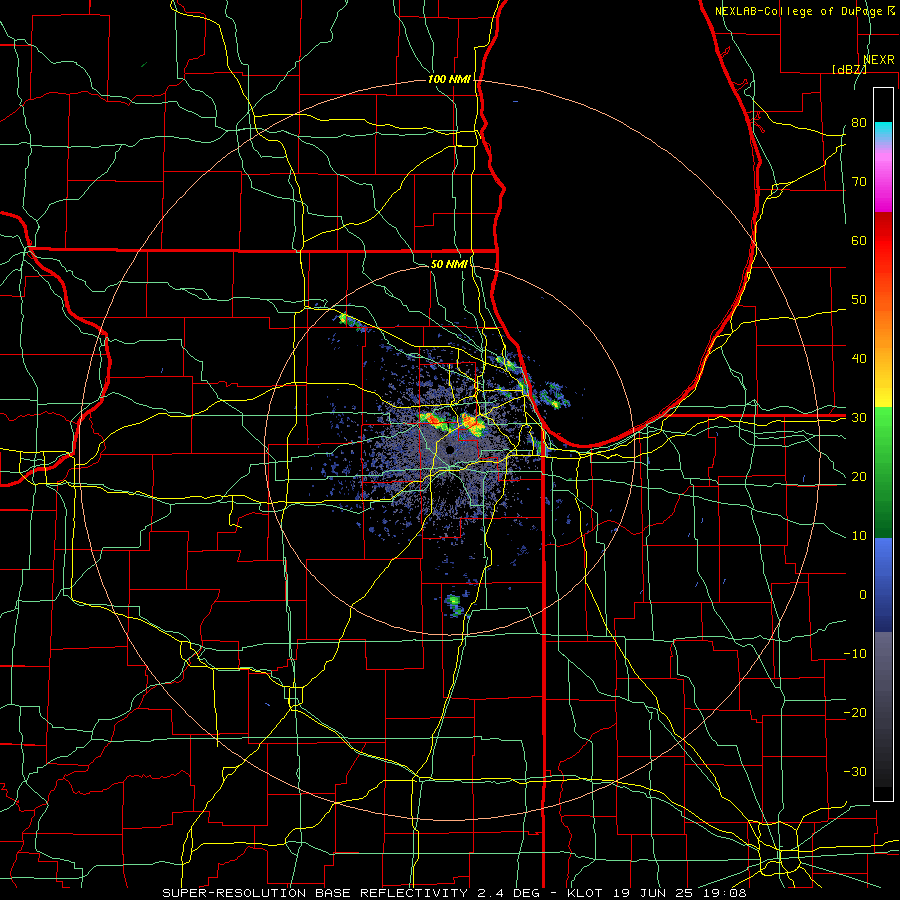Select the 40 value on dBZ scale

(x=859, y=359)
